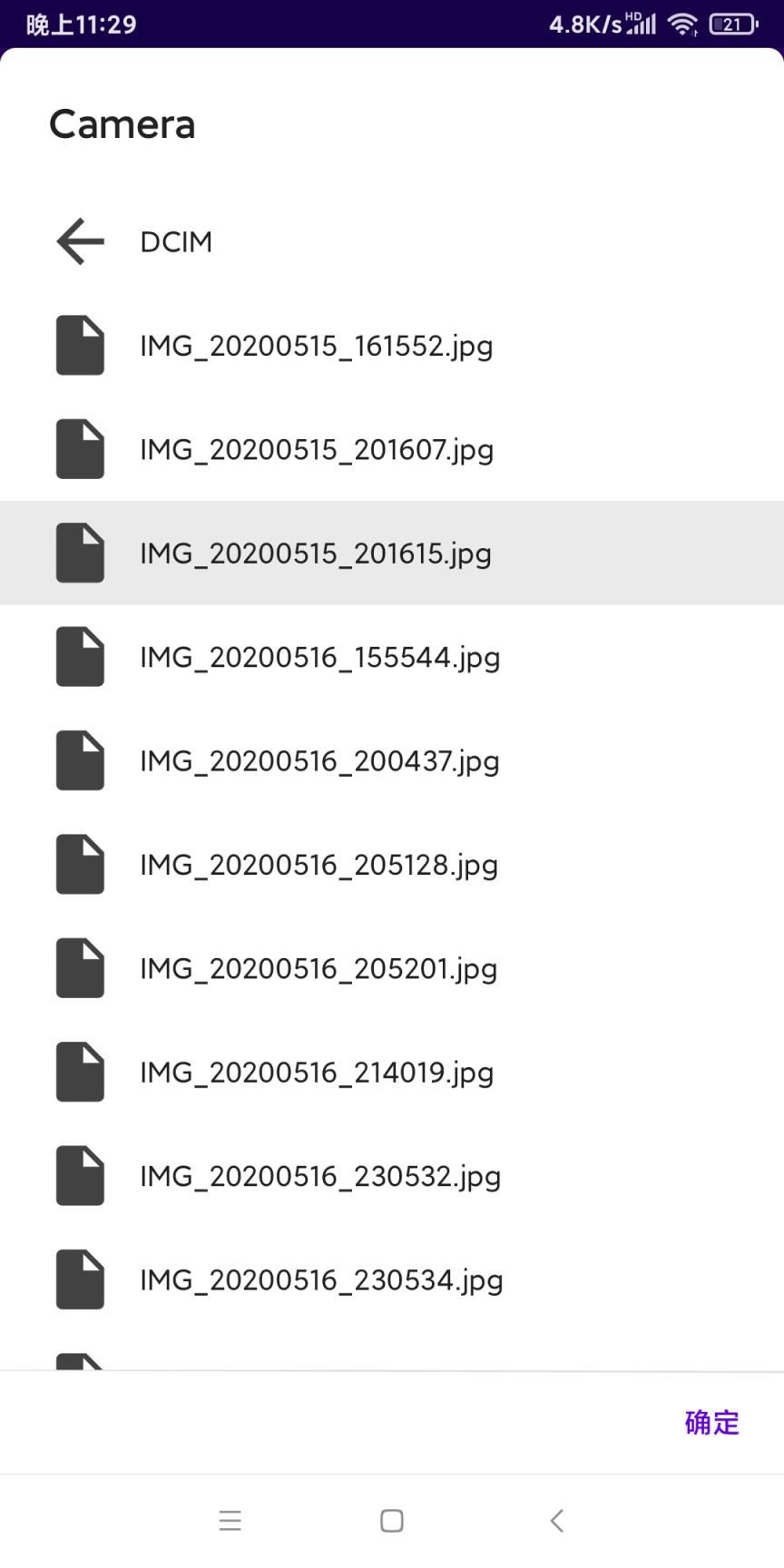
Task: Tap the back arrow next to DCIM
Action: [x=81, y=241]
